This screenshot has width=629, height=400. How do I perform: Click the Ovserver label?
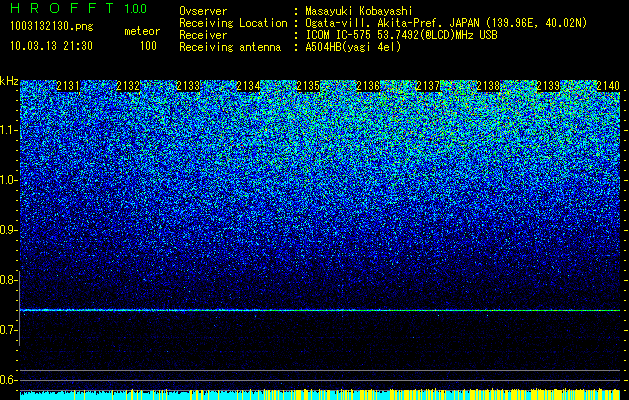(x=203, y=12)
